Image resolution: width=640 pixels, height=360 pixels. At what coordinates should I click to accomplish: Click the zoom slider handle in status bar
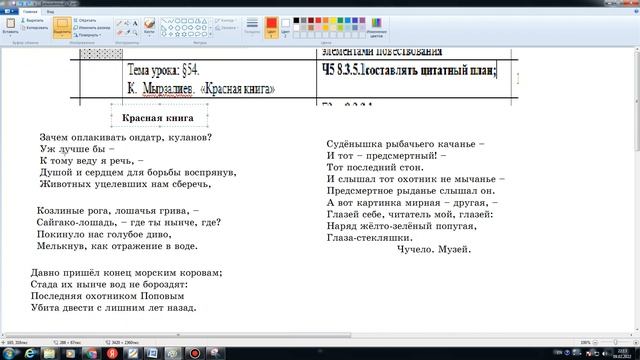(616, 342)
